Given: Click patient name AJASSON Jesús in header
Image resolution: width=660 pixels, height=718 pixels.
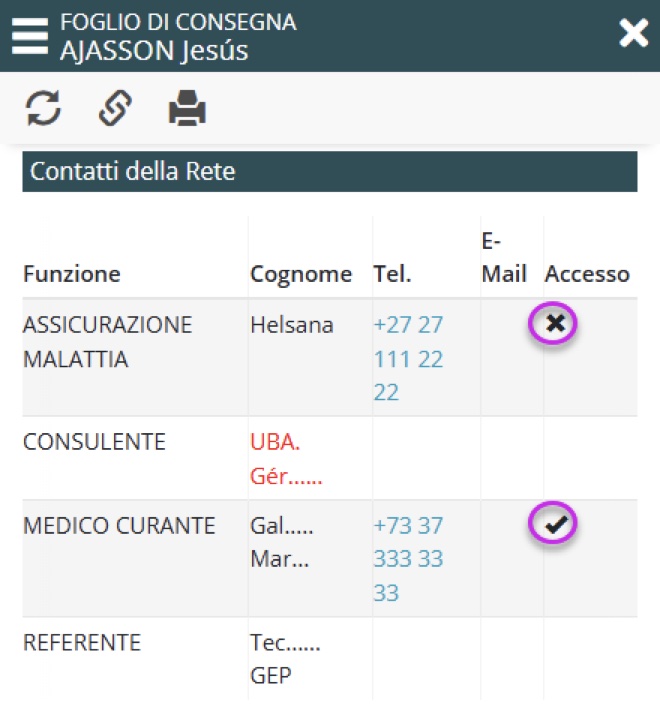Looking at the screenshot, I should [154, 50].
